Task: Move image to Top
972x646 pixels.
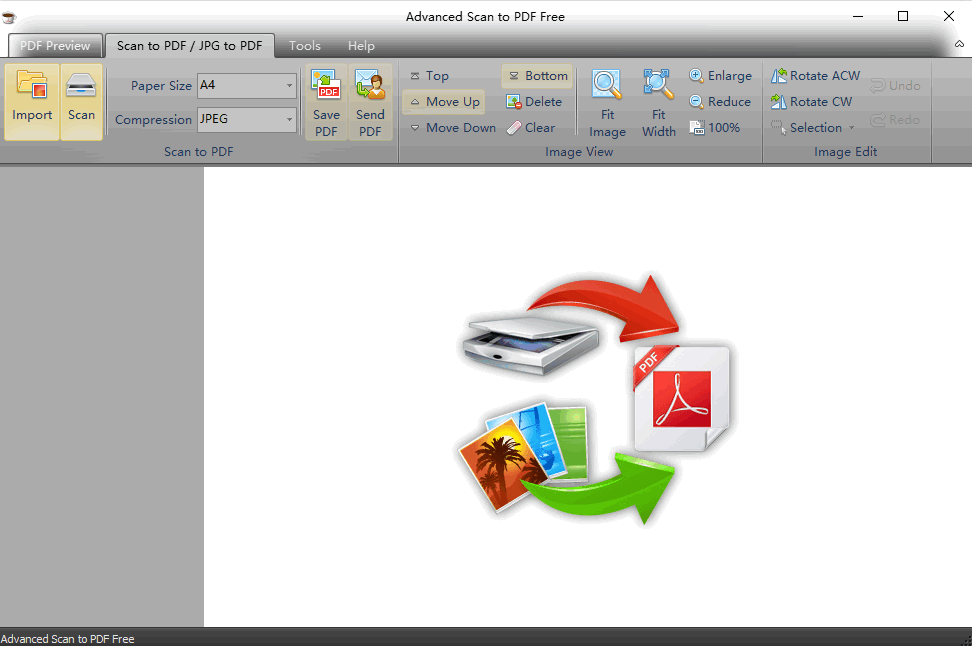Action: 429,76
